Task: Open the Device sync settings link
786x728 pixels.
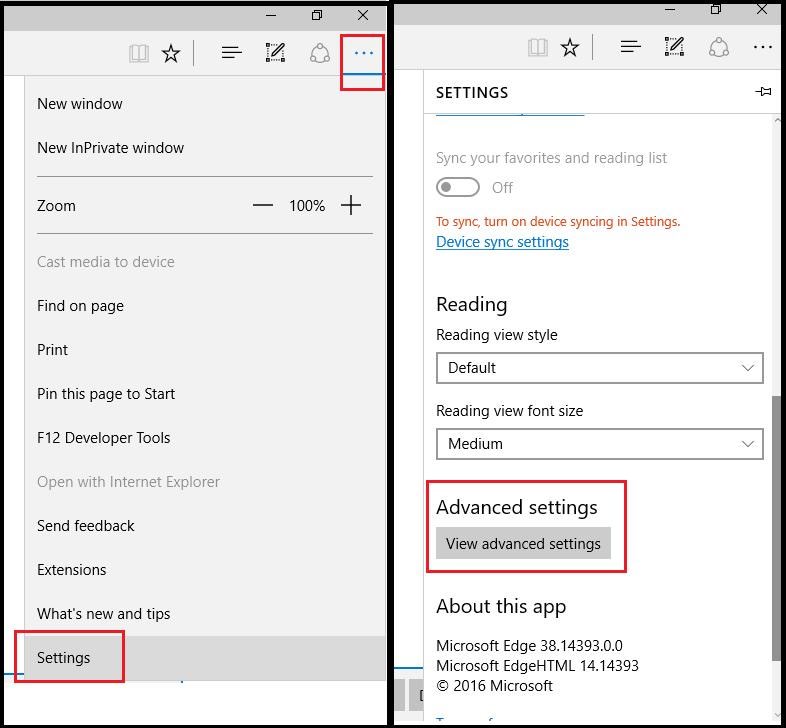Action: [x=502, y=242]
